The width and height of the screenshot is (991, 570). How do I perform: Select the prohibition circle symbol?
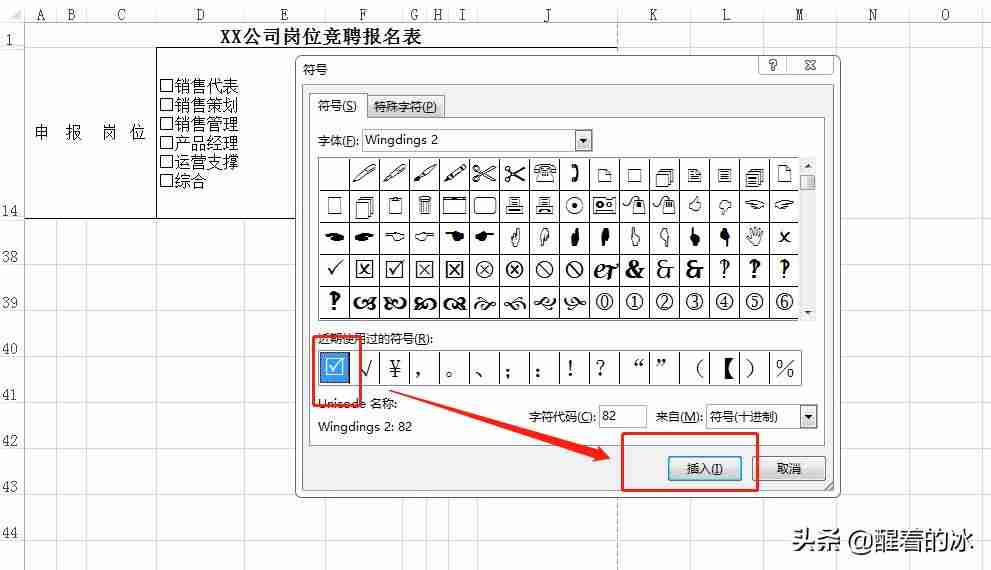tap(545, 269)
